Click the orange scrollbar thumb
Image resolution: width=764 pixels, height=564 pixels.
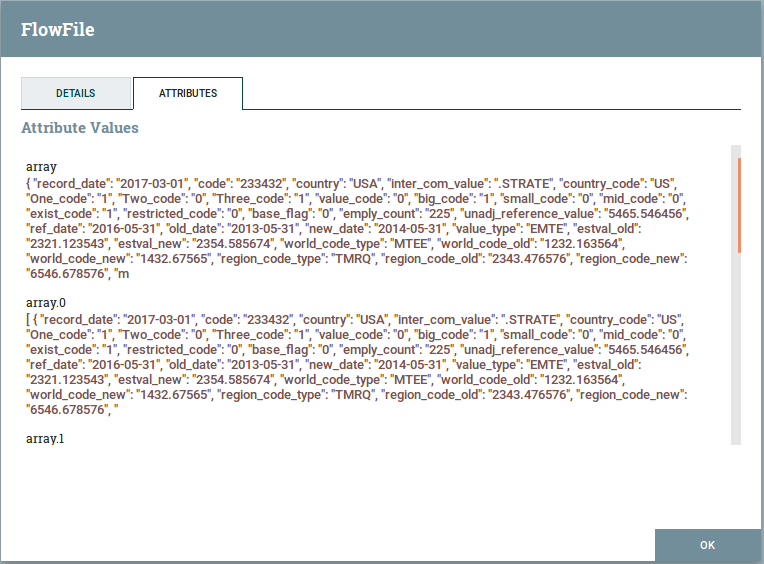pos(739,205)
